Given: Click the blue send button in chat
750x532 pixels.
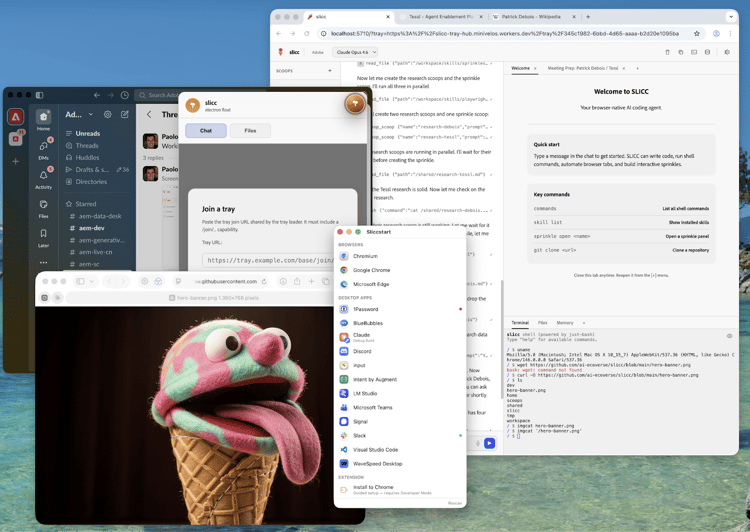Looking at the screenshot, I should [489, 443].
